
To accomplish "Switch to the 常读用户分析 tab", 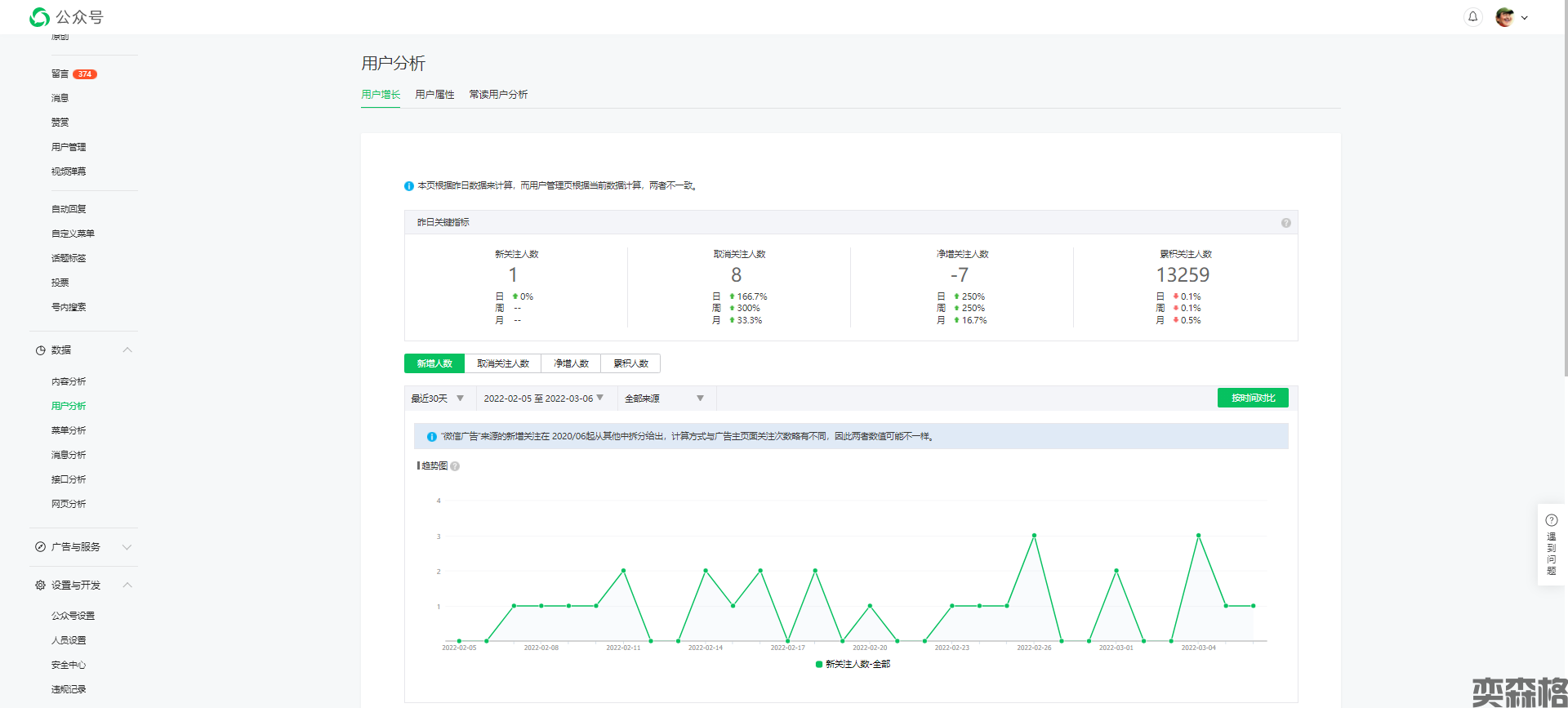I will (498, 95).
